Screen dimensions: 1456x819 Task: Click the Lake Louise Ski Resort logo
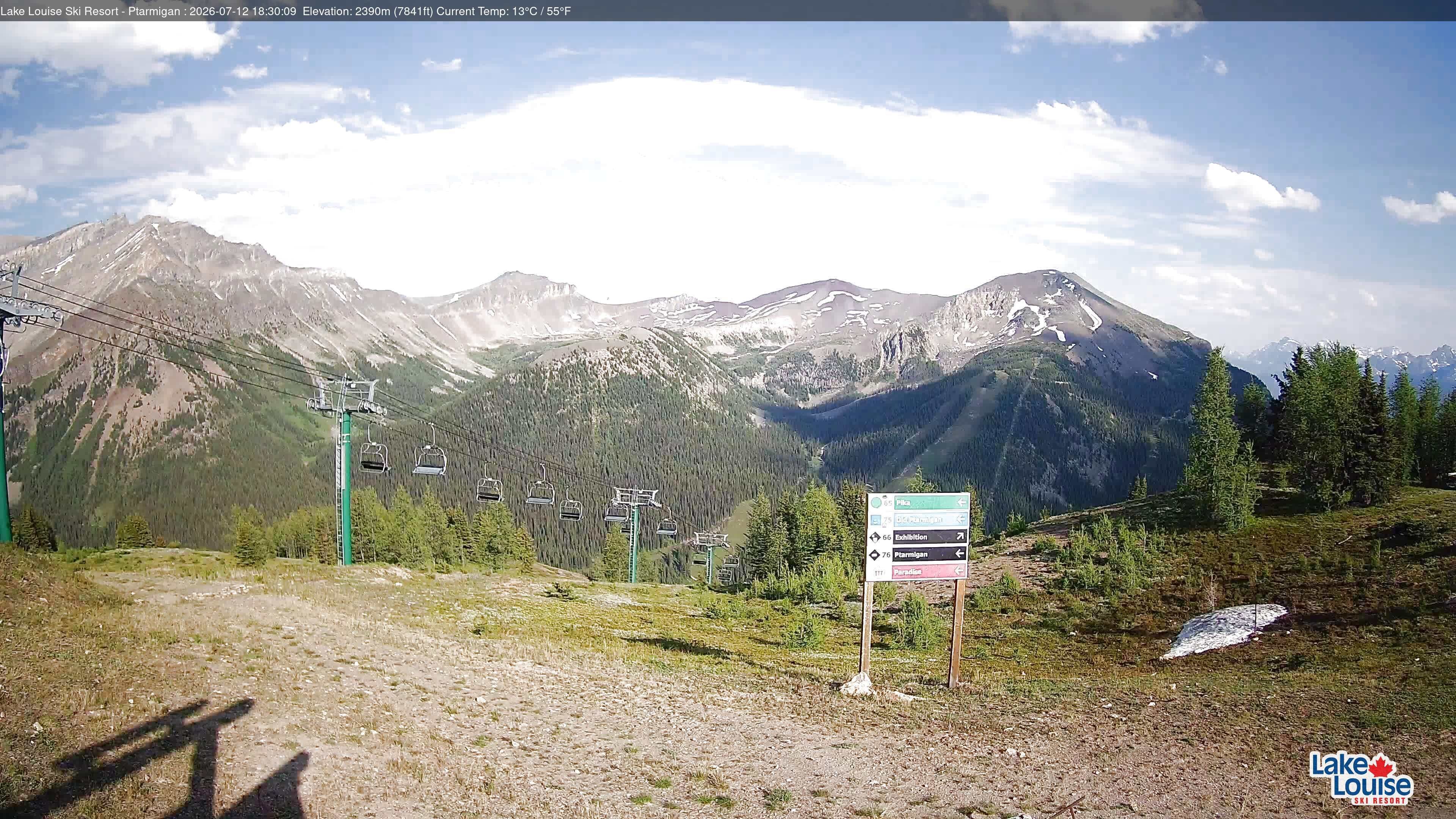click(1362, 778)
